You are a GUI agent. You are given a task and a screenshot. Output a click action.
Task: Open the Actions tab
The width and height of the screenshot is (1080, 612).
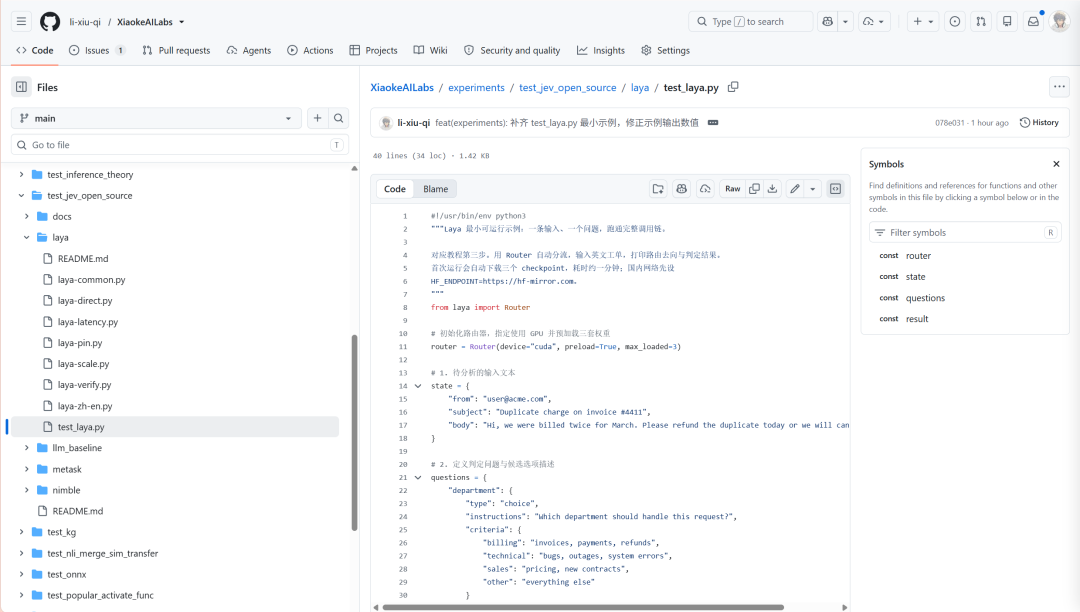[310, 50]
